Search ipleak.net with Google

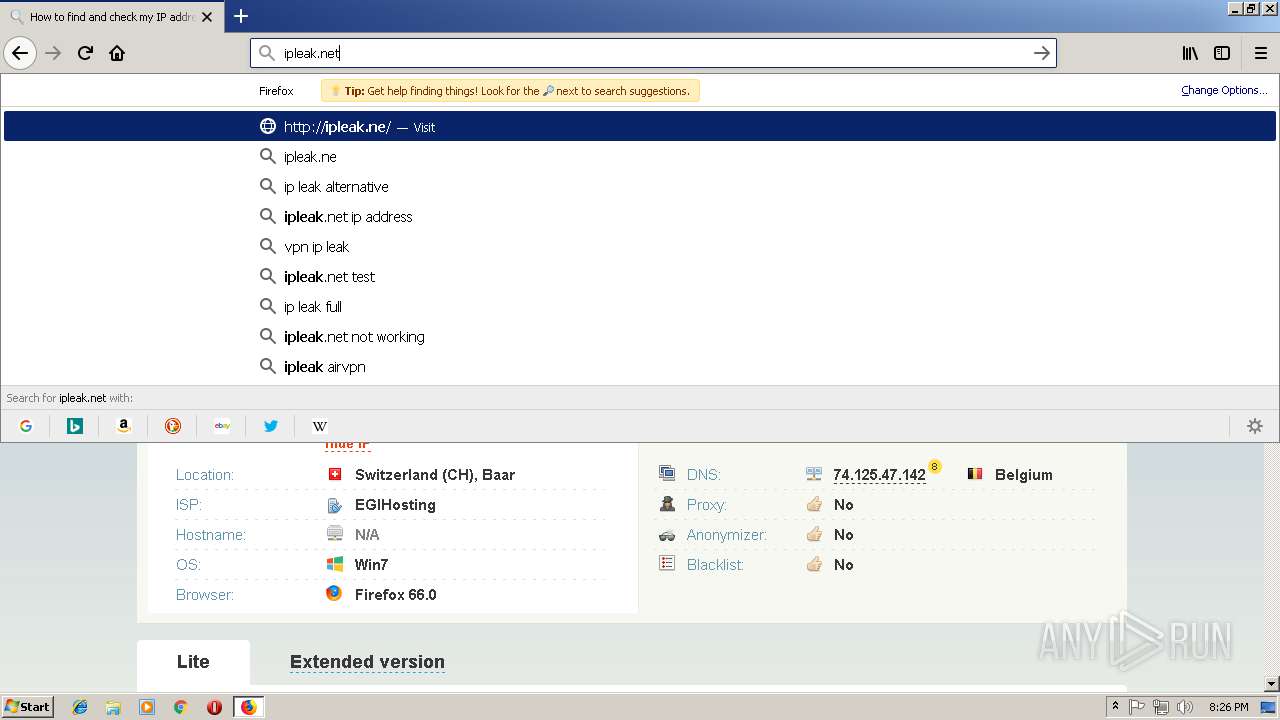pyautogui.click(x=26, y=426)
